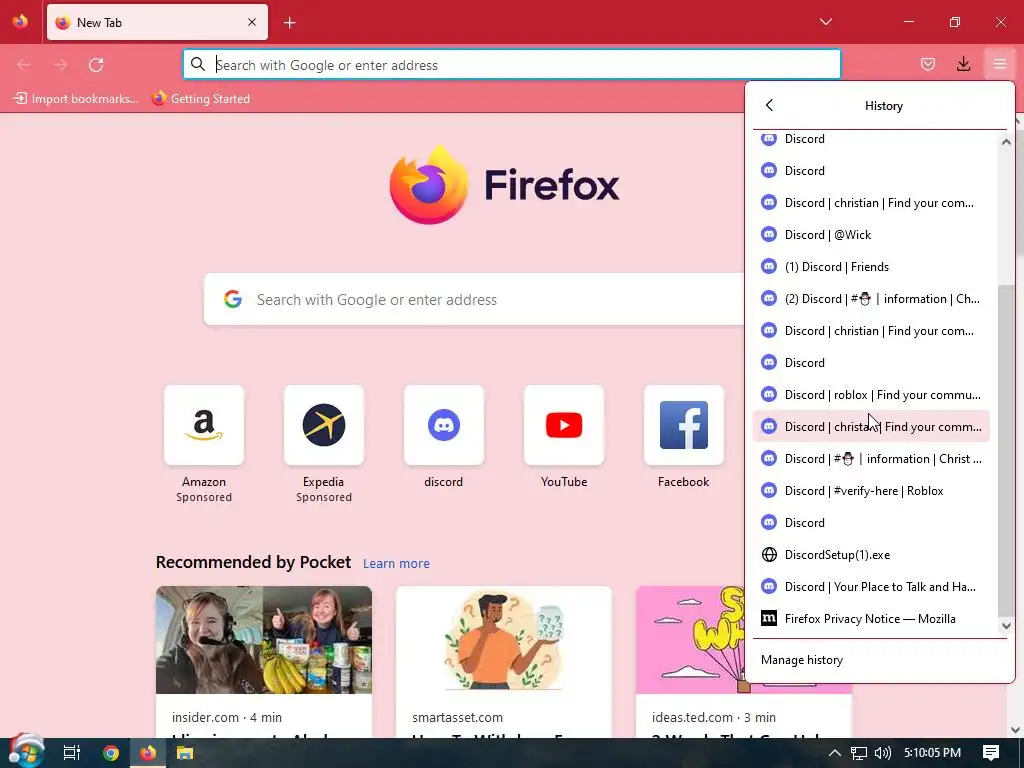
Task: Select the New Tab tab
Action: tap(157, 22)
